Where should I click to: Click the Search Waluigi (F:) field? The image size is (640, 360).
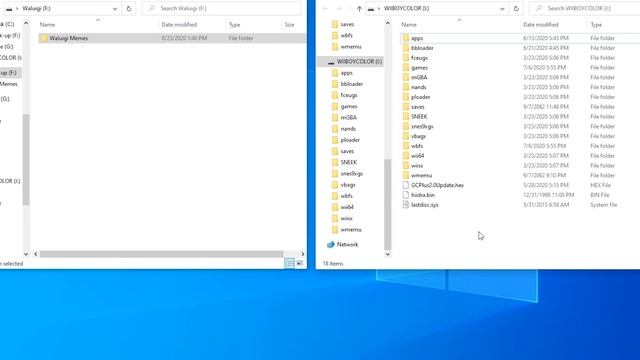click(x=221, y=8)
